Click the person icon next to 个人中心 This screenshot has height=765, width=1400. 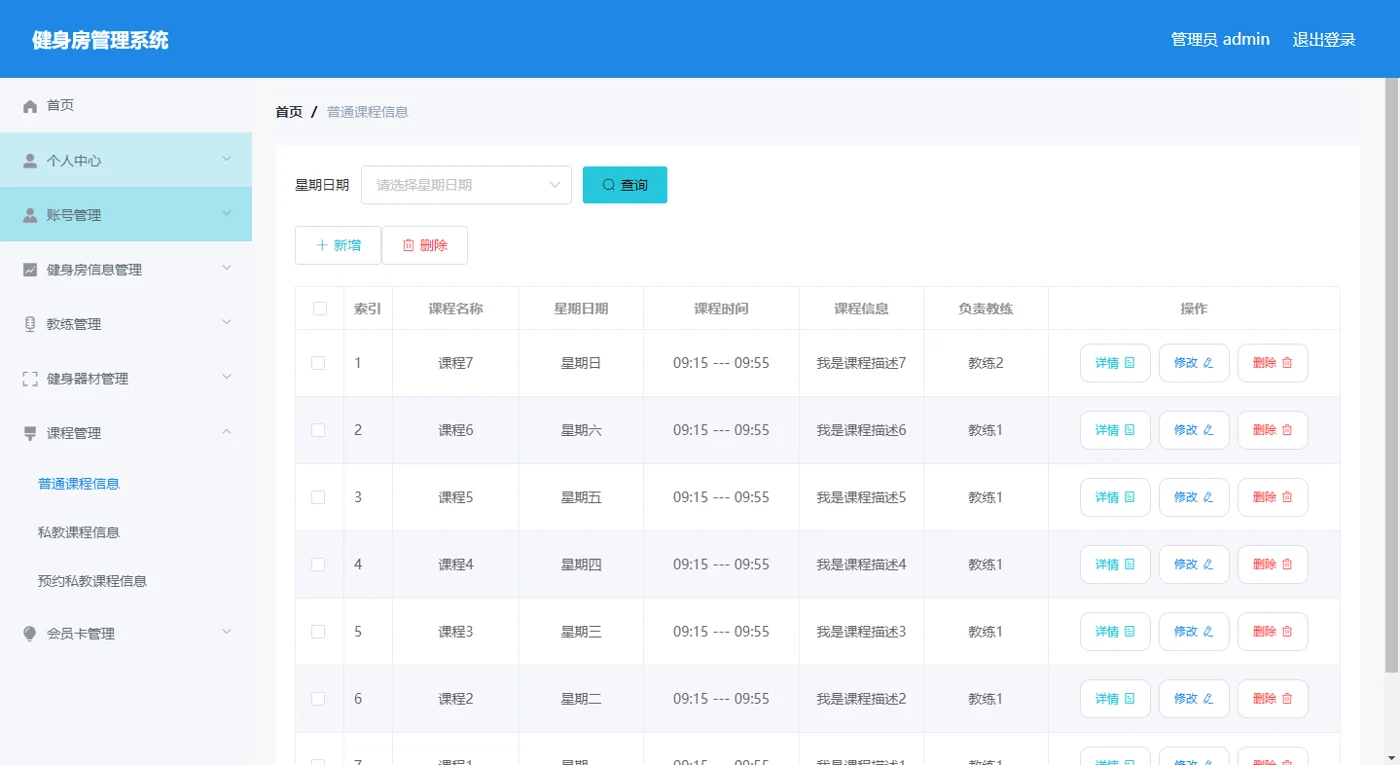[30, 160]
